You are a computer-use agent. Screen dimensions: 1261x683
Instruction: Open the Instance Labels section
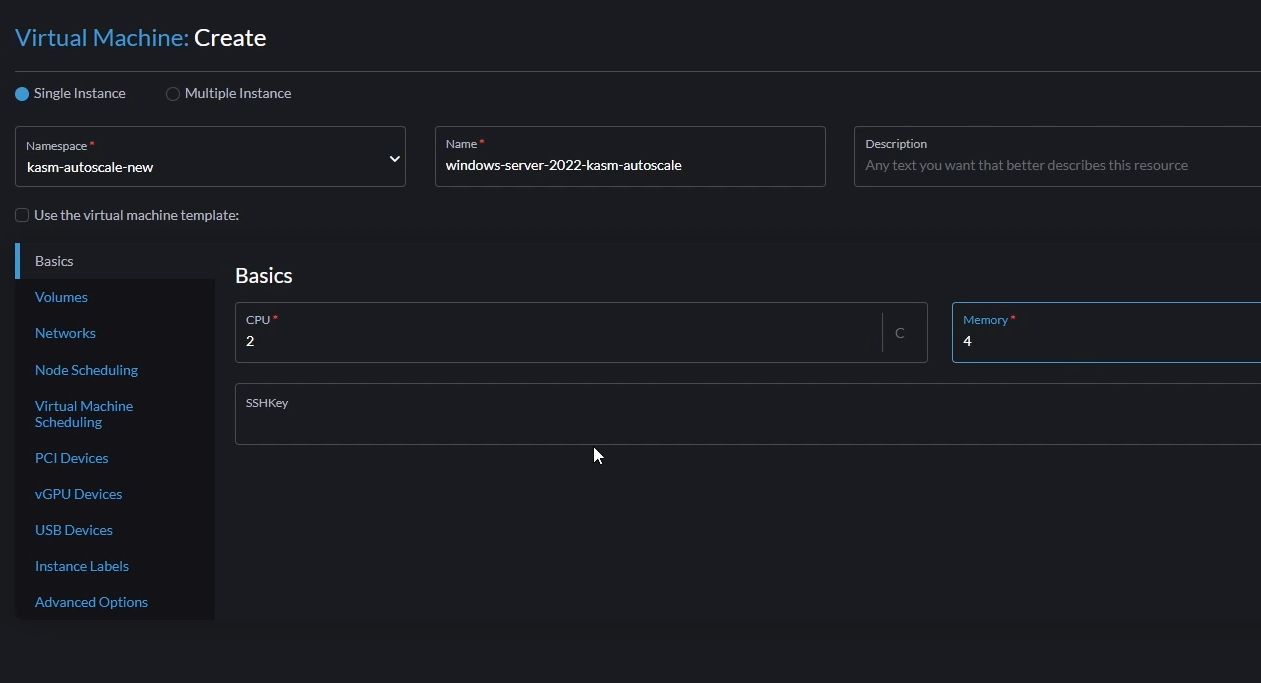coord(81,566)
